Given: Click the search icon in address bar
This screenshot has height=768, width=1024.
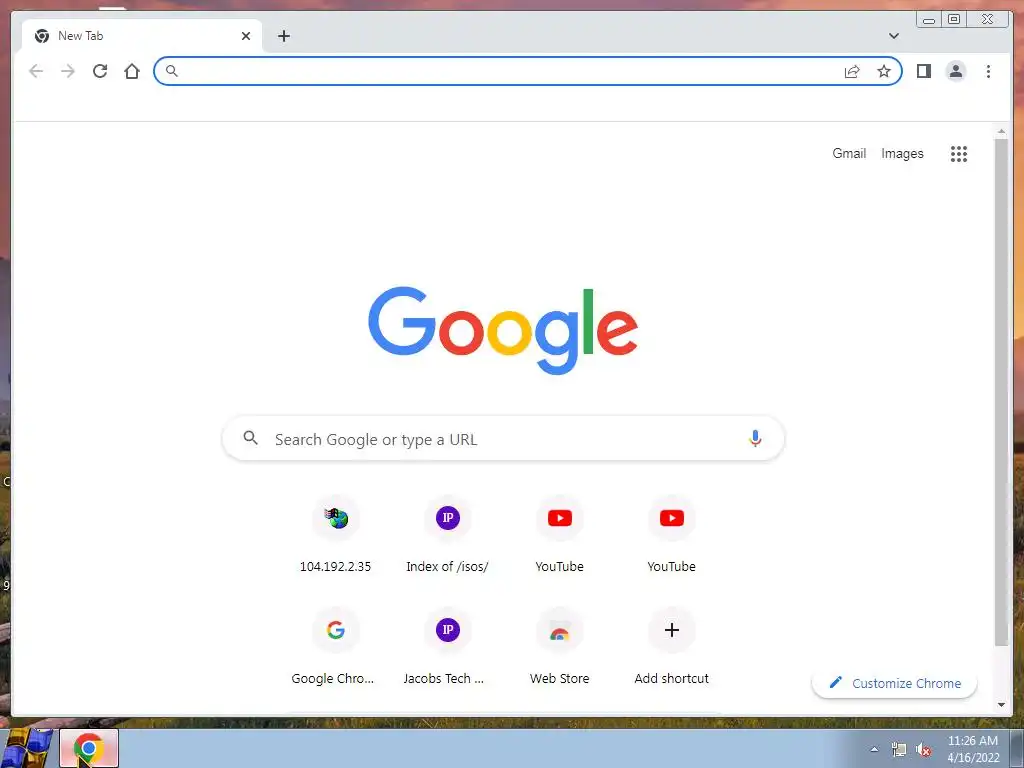Looking at the screenshot, I should (x=172, y=71).
